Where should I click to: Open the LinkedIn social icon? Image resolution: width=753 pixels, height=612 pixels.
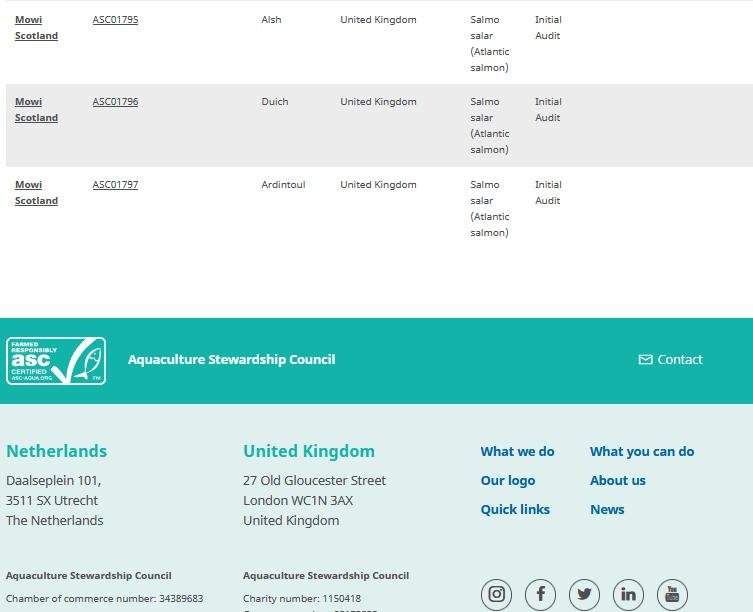pyautogui.click(x=628, y=594)
